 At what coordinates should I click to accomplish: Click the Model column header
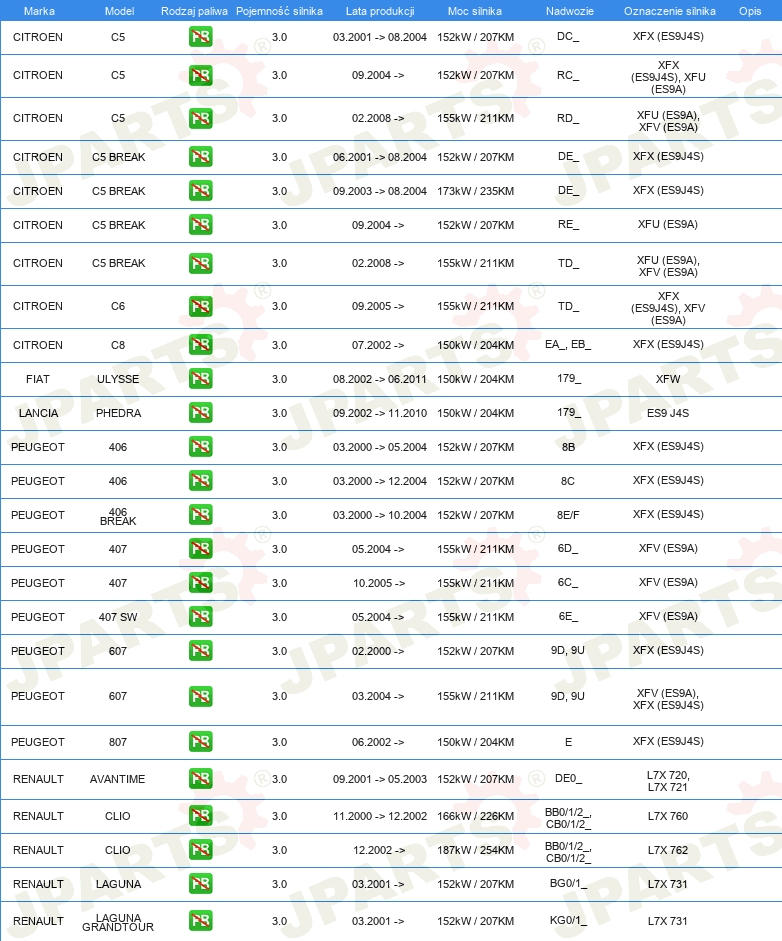(x=119, y=11)
